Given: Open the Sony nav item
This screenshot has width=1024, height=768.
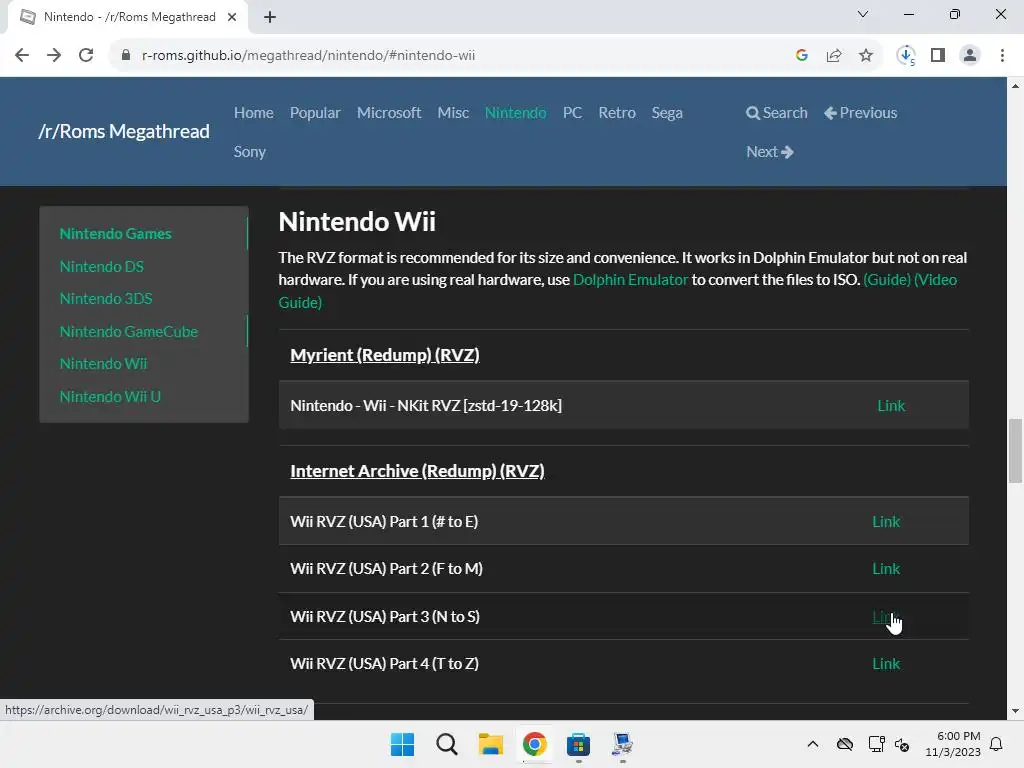Looking at the screenshot, I should (249, 152).
